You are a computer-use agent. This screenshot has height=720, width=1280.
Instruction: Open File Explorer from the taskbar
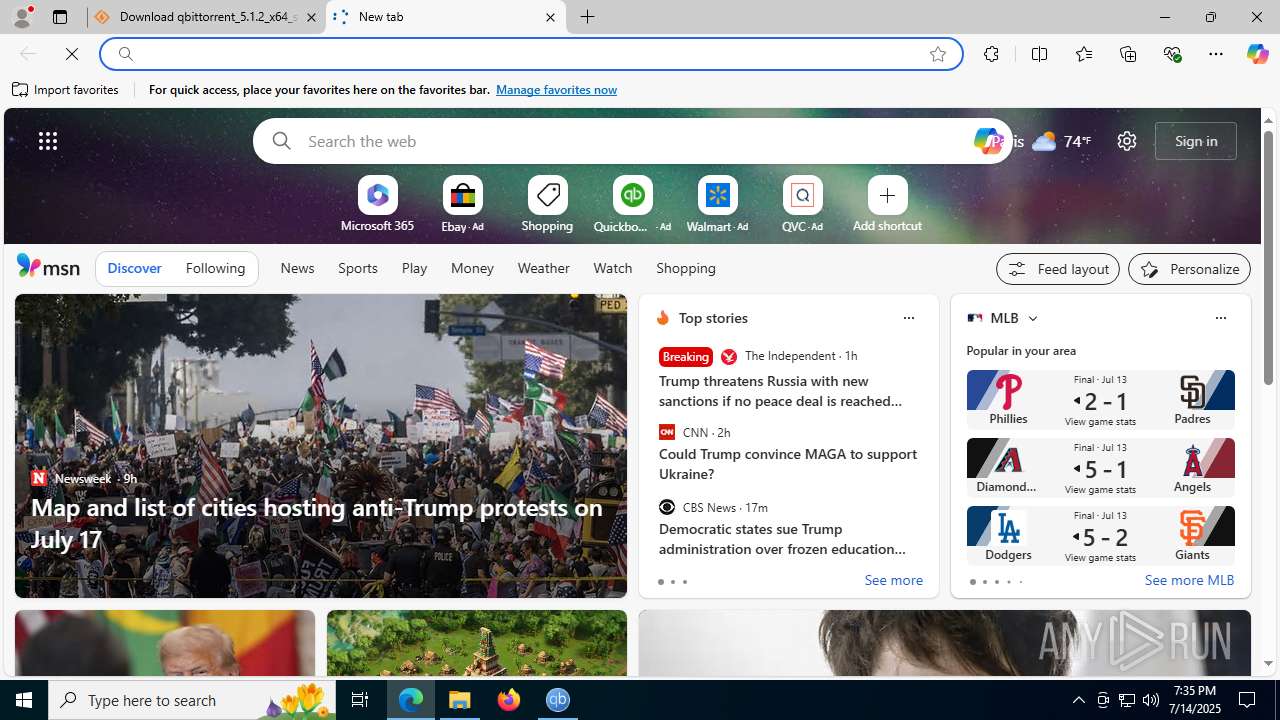tap(460, 700)
